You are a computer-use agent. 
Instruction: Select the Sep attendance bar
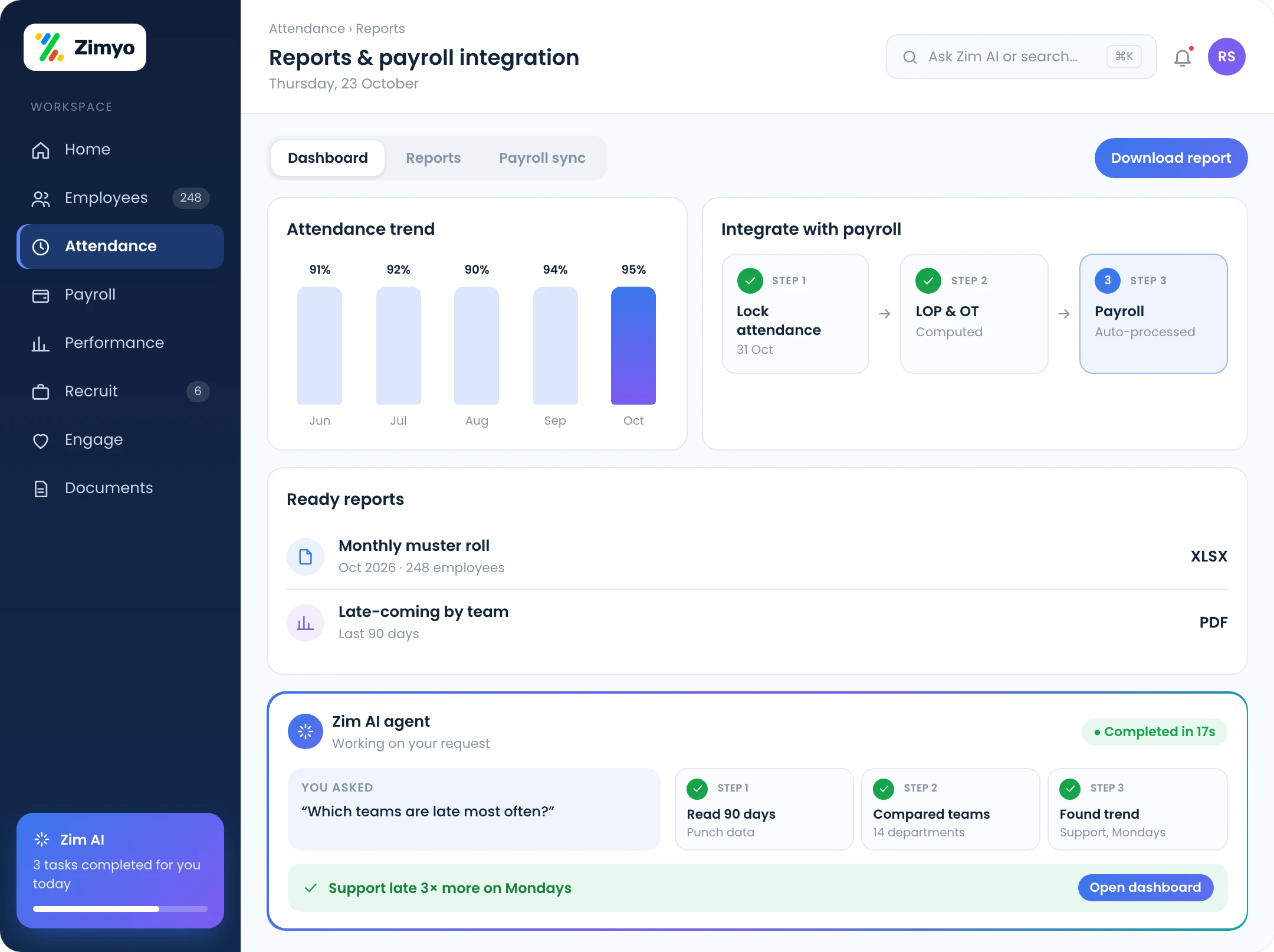[555, 346]
